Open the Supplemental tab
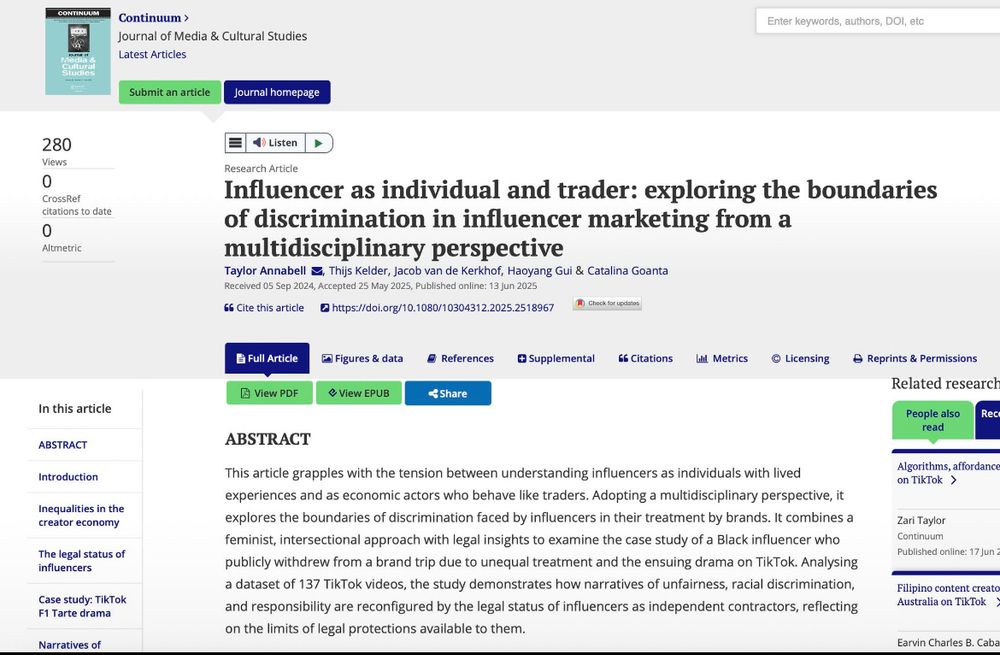 tap(556, 358)
